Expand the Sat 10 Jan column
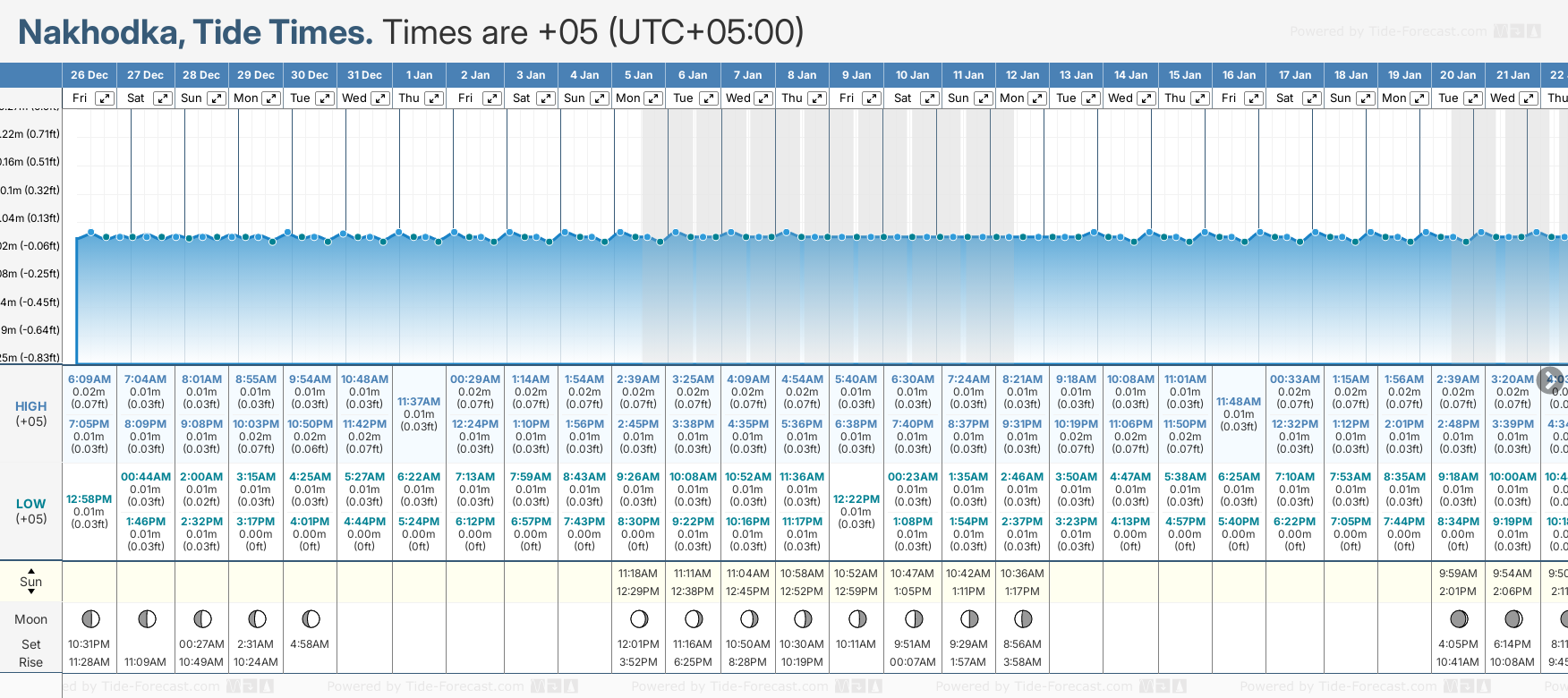 [x=929, y=98]
